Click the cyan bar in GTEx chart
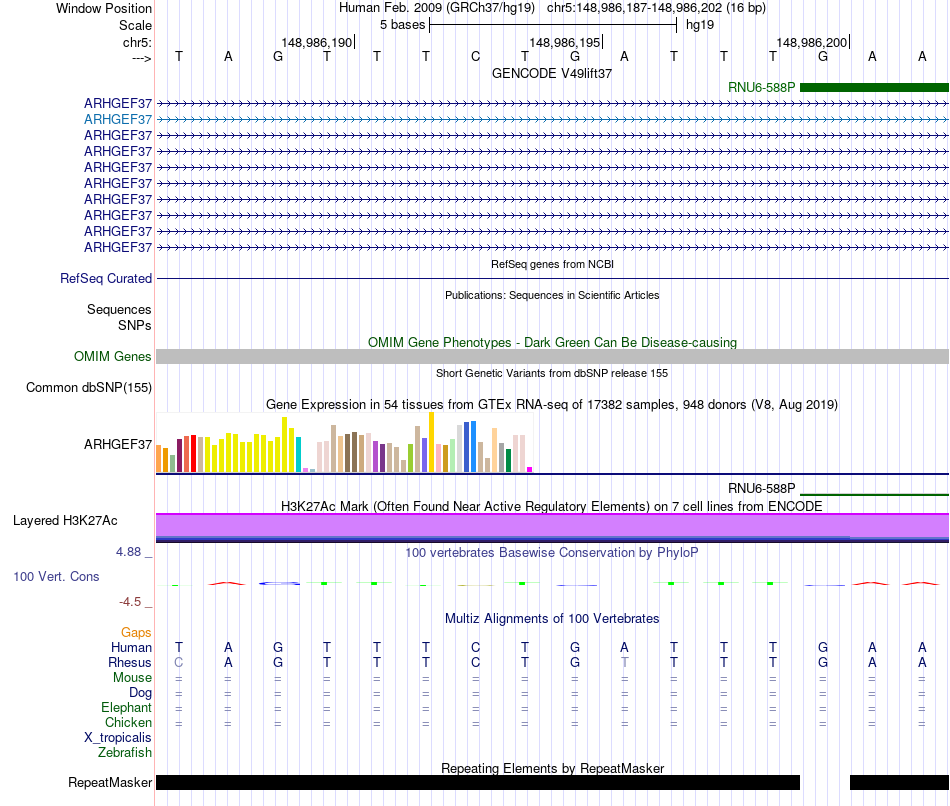Image resolution: width=950 pixels, height=806 pixels. click(298, 454)
